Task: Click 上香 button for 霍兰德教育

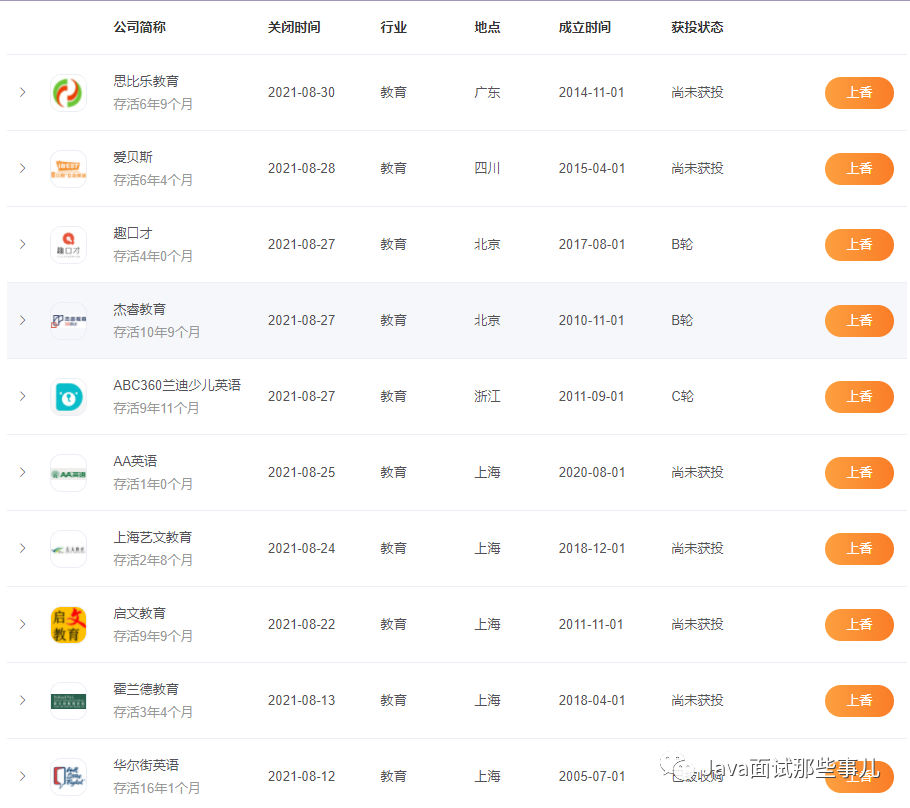Action: tap(859, 701)
